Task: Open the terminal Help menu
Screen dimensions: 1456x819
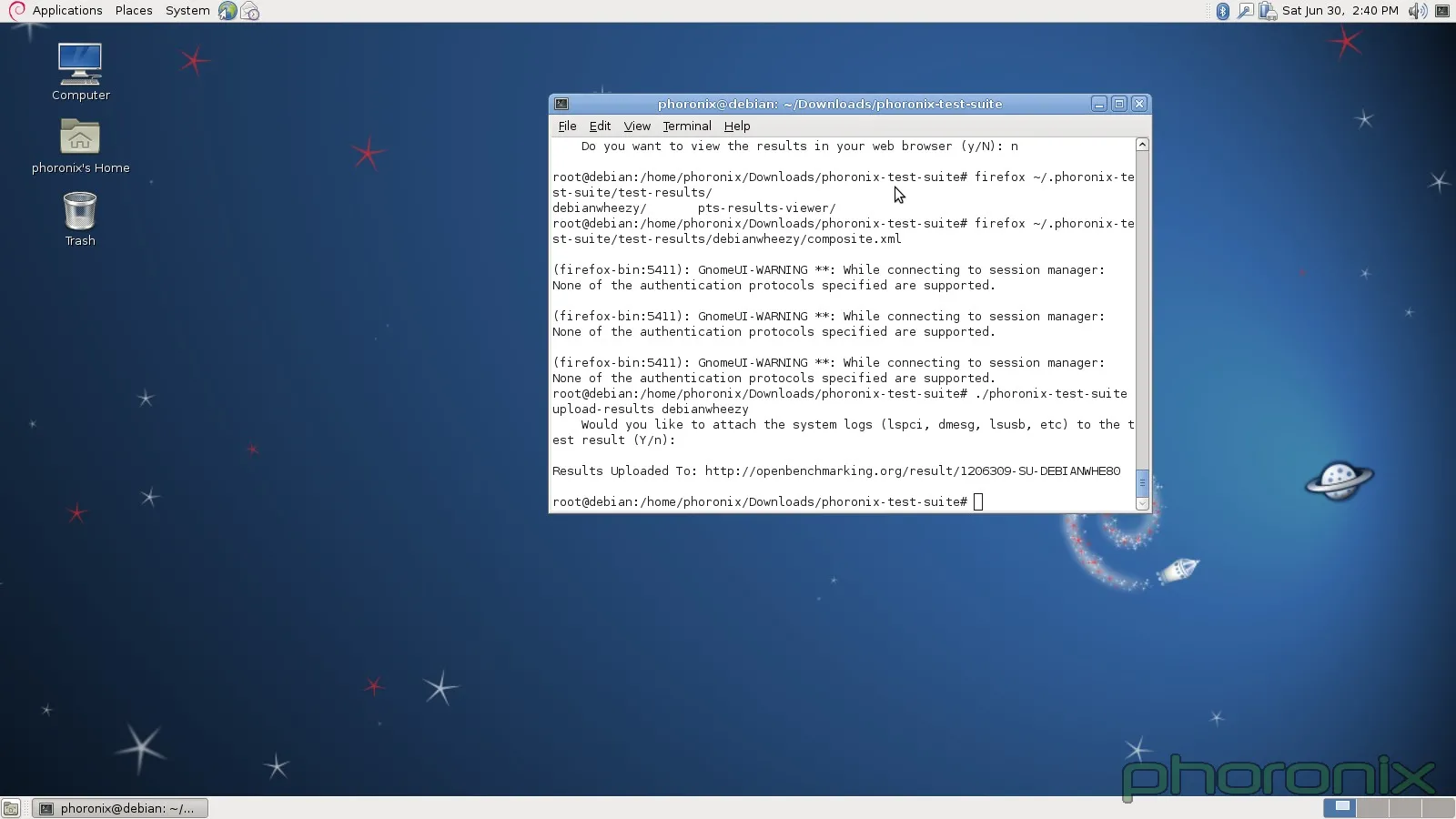Action: point(737,126)
